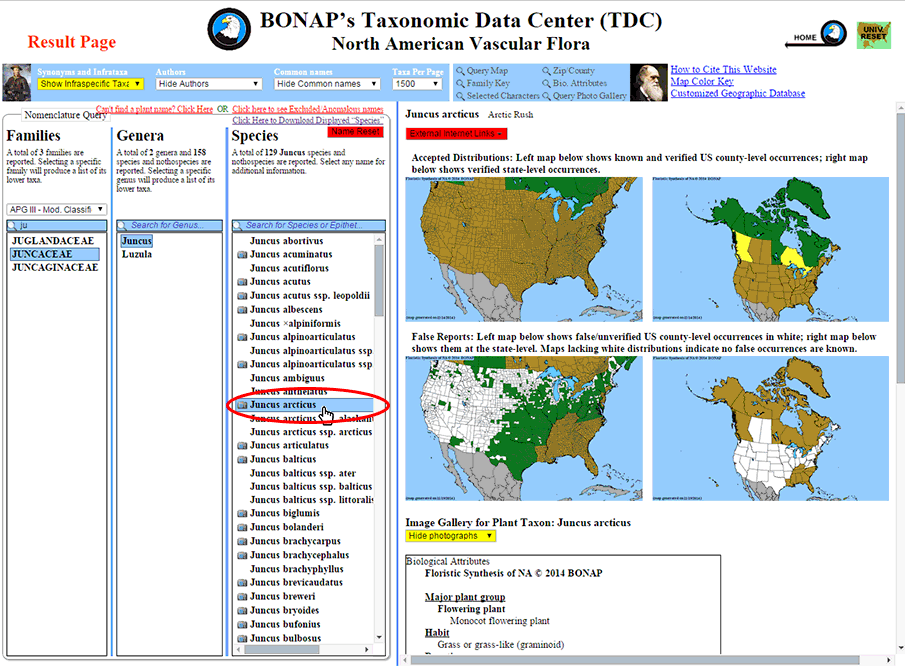This screenshot has height=666, width=905.
Task: Click the Search for Genus field
Action: 170,225
